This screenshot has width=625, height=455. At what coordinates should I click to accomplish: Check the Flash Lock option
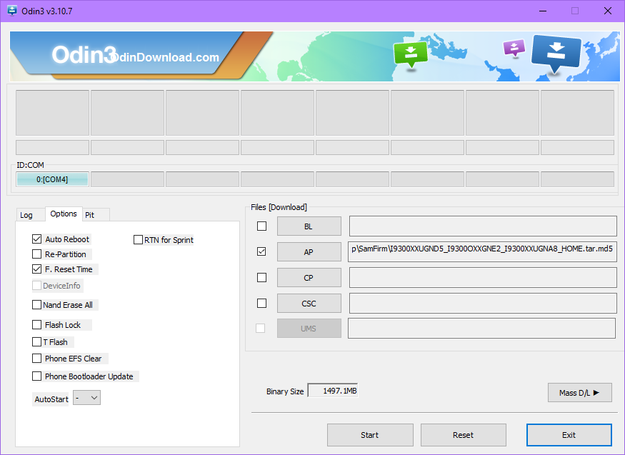point(37,325)
